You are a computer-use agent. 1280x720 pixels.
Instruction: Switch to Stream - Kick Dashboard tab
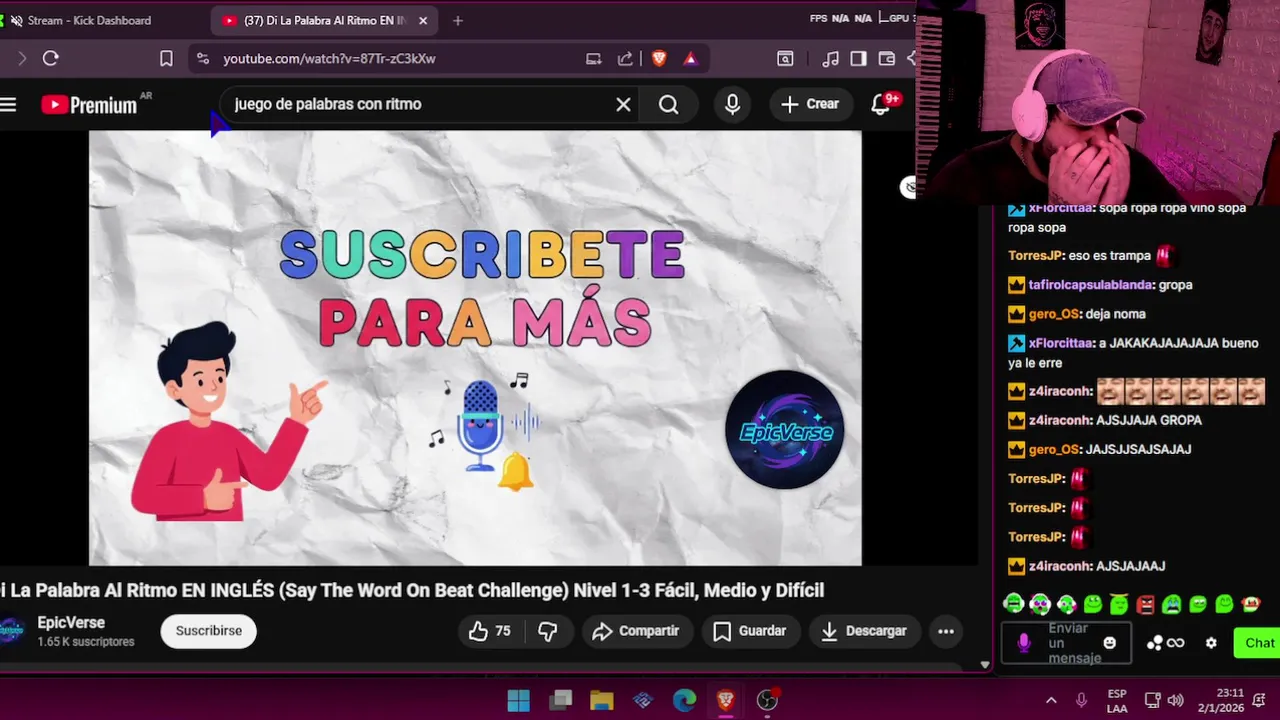point(90,20)
